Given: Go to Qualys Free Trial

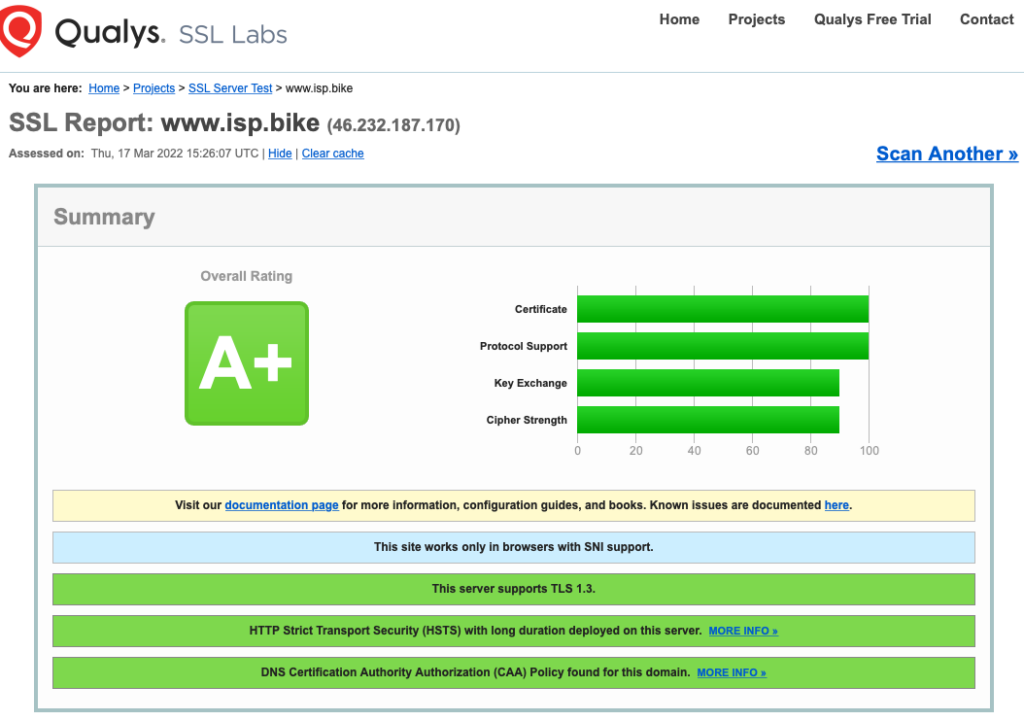Looking at the screenshot, I should pos(871,19).
